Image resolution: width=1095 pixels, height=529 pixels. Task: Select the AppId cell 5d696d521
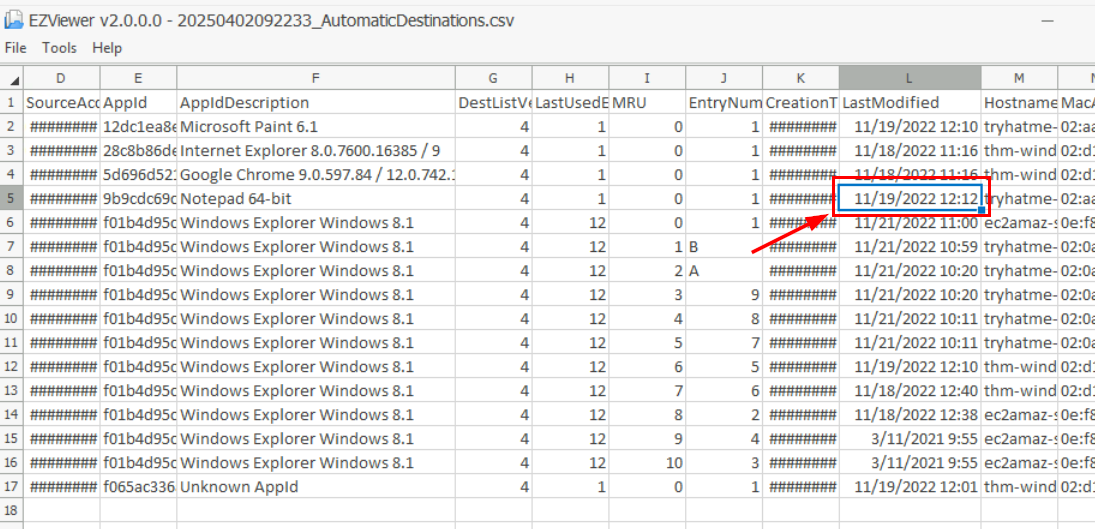tap(138, 175)
